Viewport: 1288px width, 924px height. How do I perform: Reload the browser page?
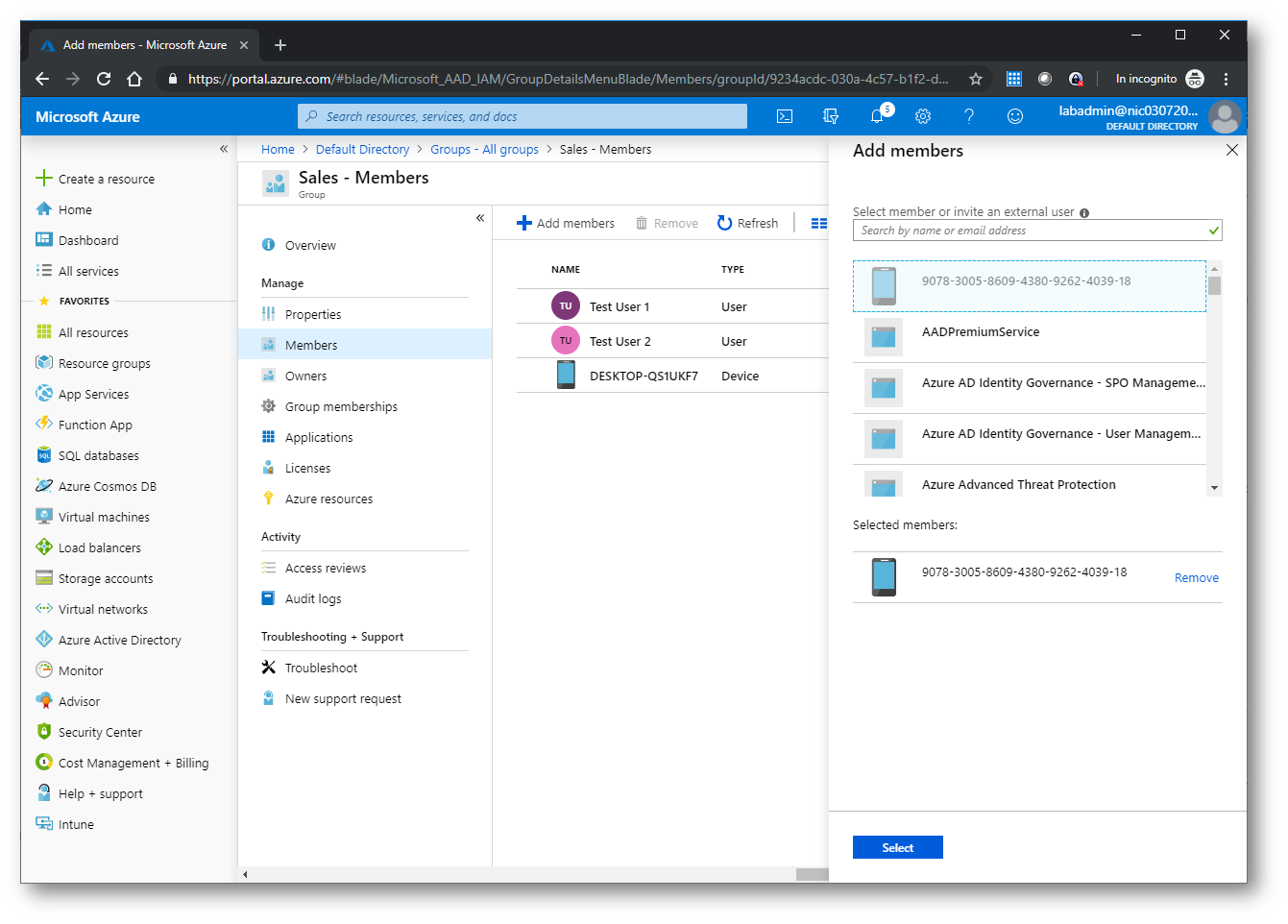tap(104, 79)
